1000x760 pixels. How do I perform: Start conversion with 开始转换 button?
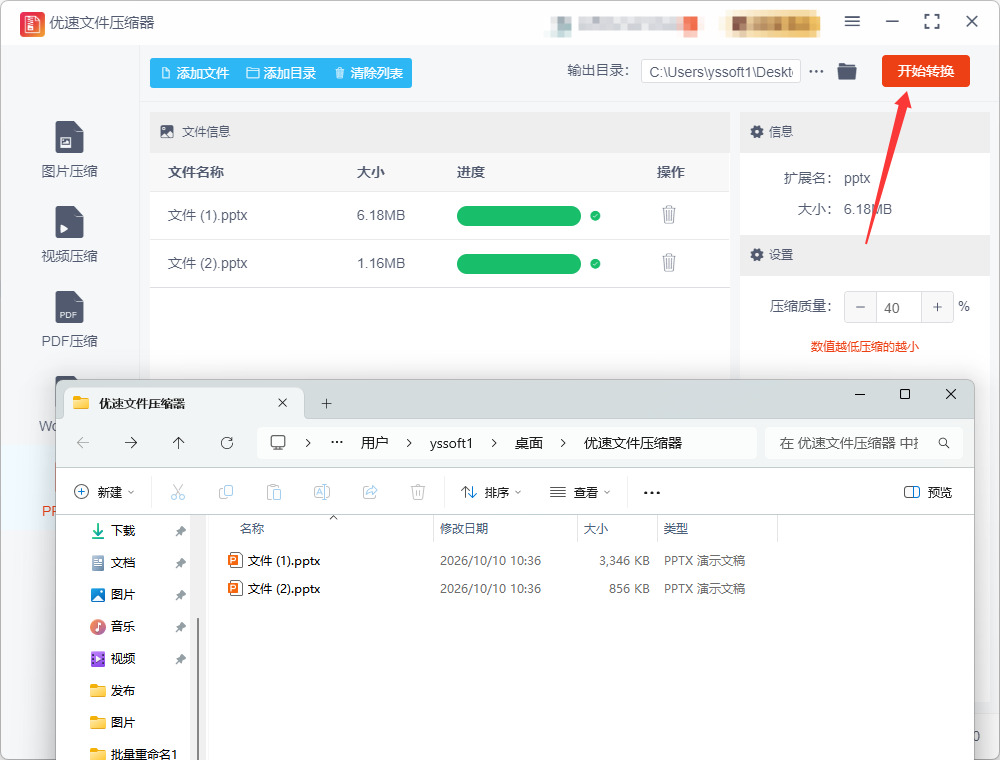pyautogui.click(x=925, y=71)
